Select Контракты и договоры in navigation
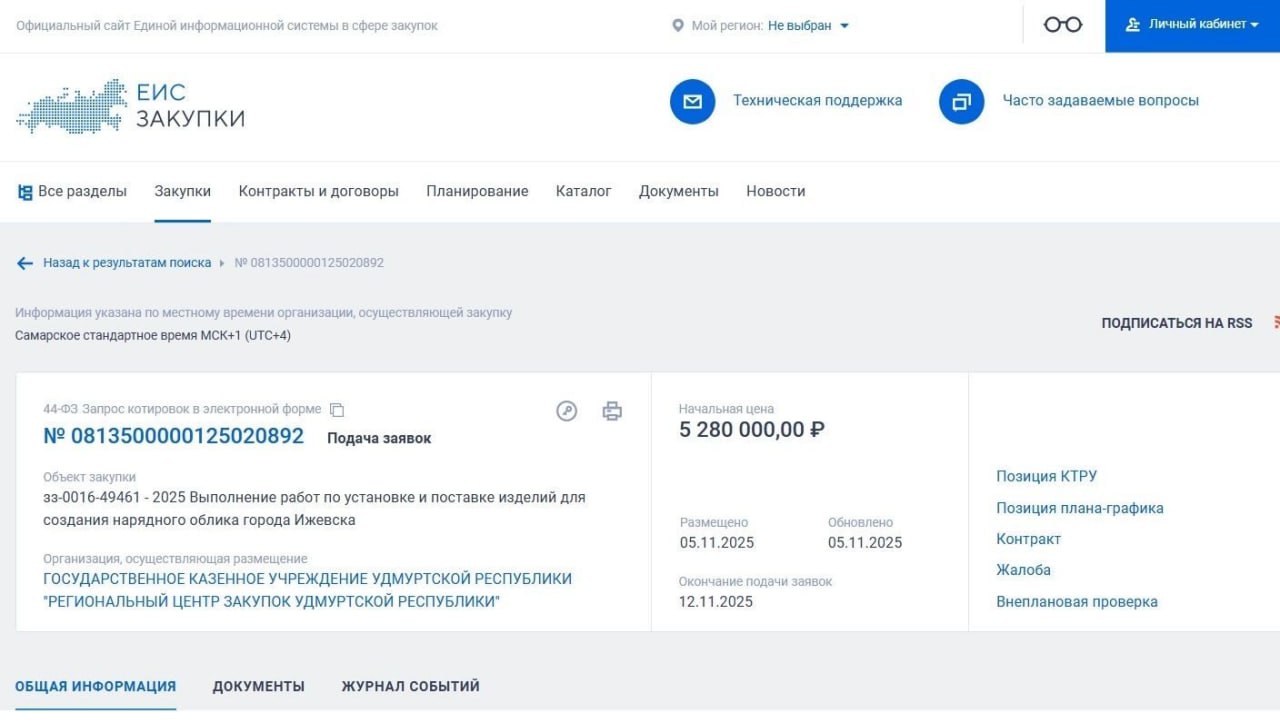 (x=317, y=191)
